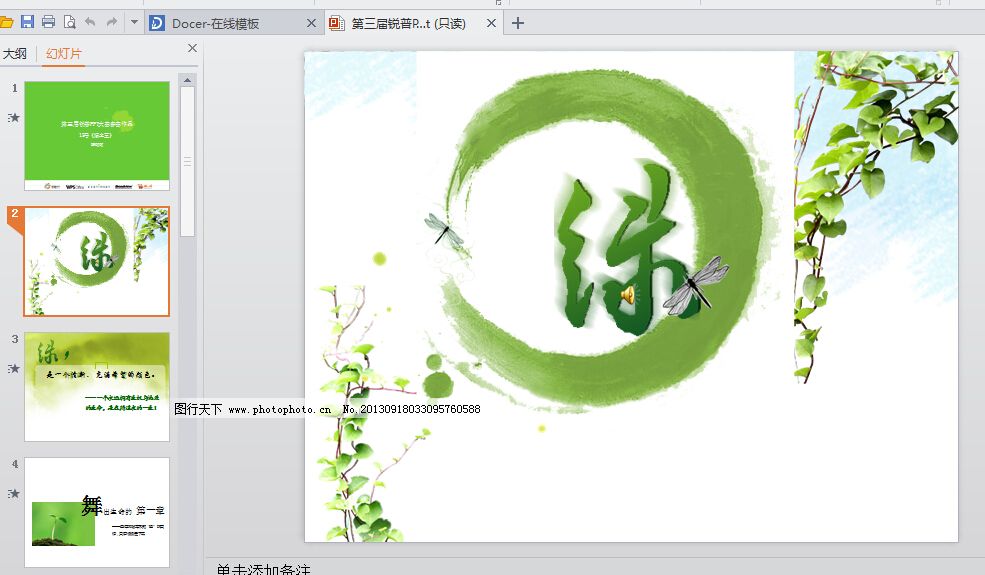Click the sound speaker icon on slide
Screen dimensions: 985x575
[628, 295]
